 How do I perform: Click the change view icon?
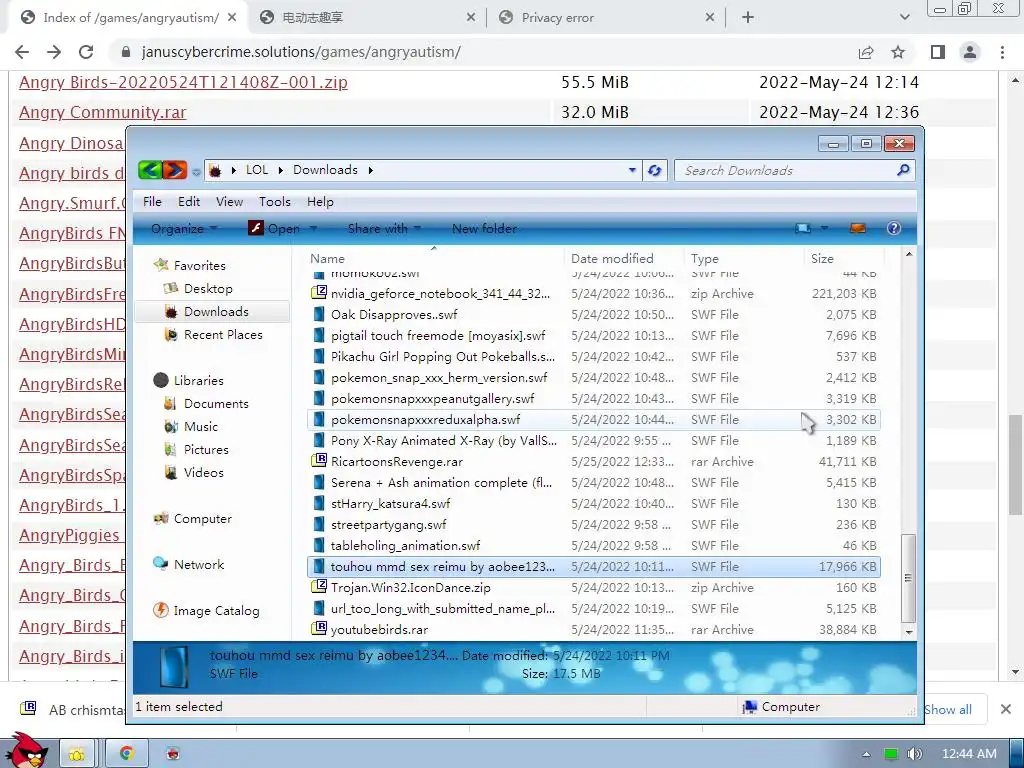tap(803, 228)
